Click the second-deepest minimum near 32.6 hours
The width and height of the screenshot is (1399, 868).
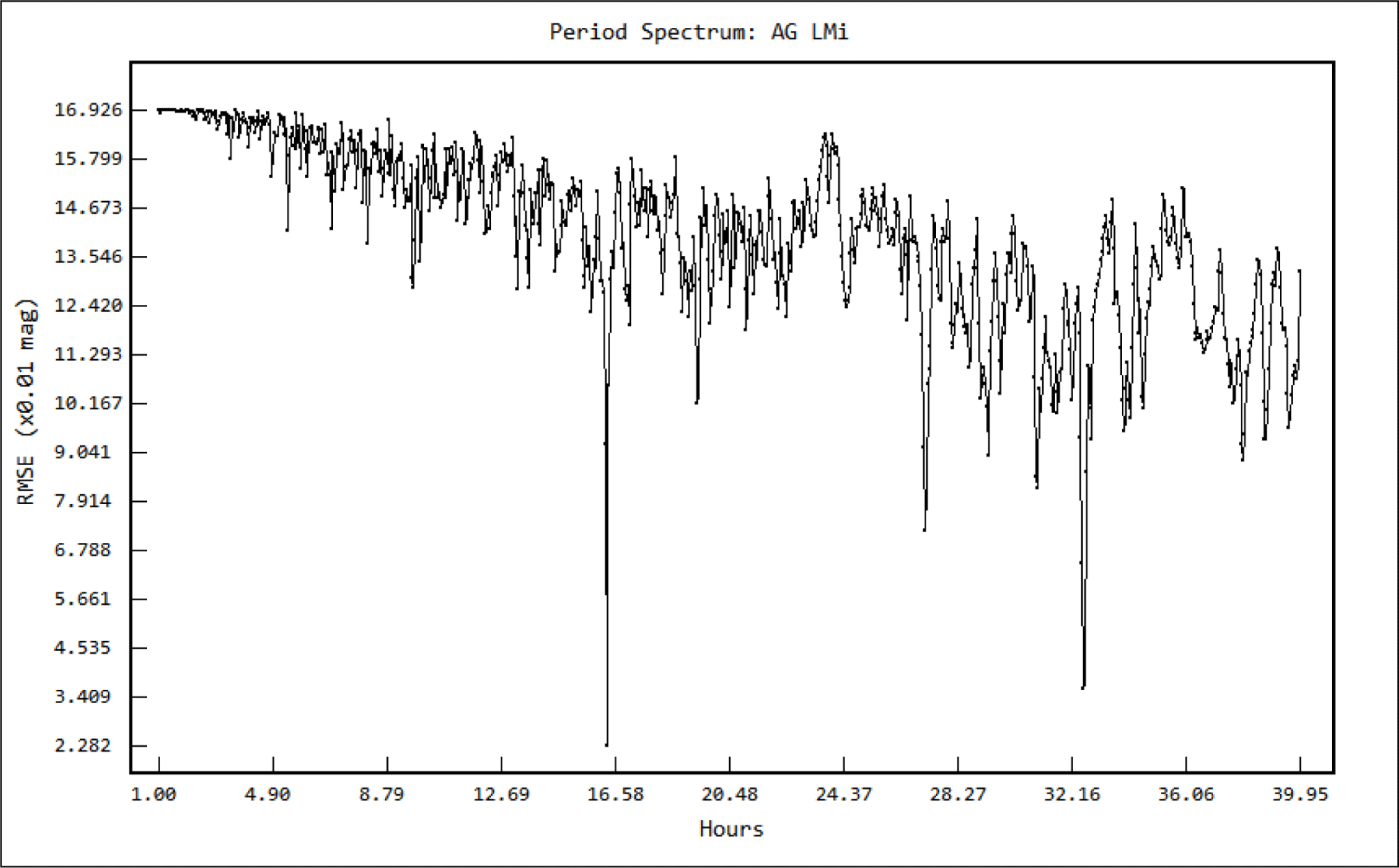coord(1084,687)
